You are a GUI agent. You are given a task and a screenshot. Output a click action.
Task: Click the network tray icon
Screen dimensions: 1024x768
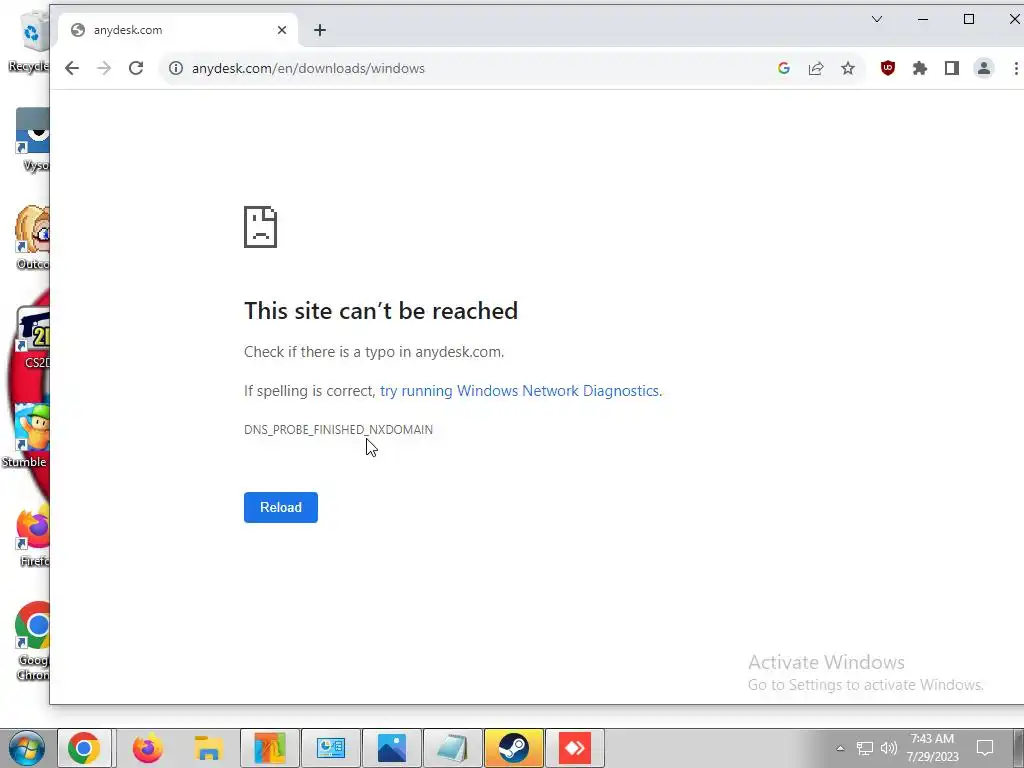coord(865,748)
